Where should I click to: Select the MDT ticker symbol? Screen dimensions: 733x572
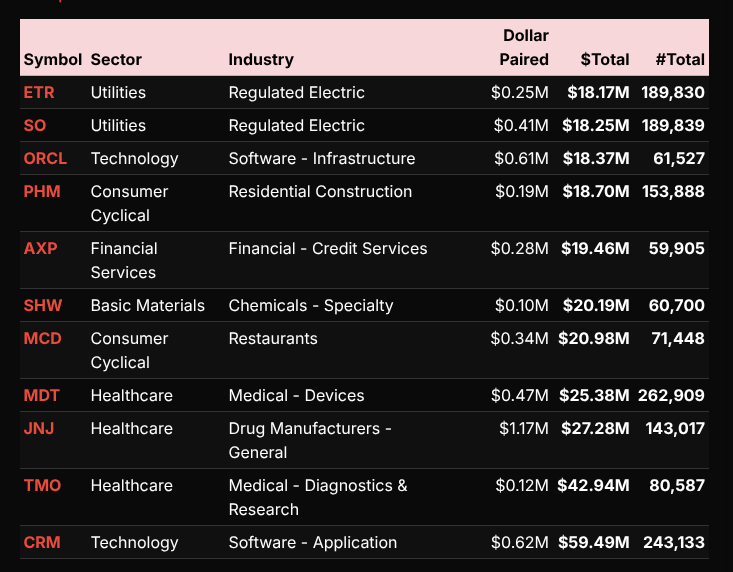point(42,396)
